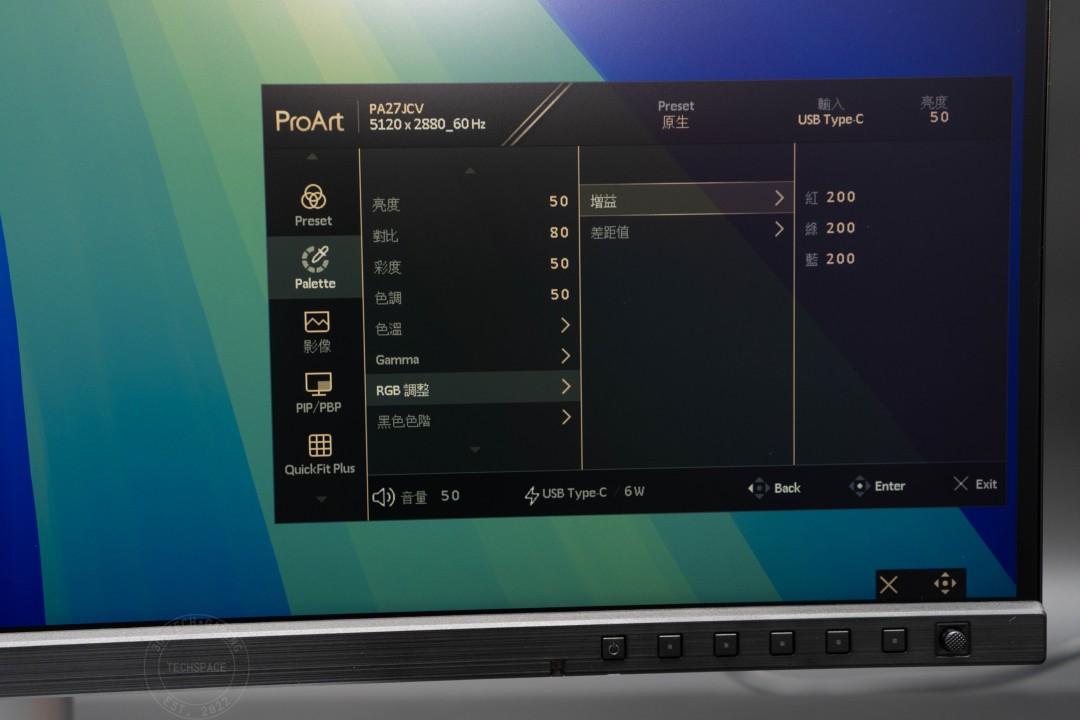Click the ProArt logo
The image size is (1080, 720).
(309, 121)
